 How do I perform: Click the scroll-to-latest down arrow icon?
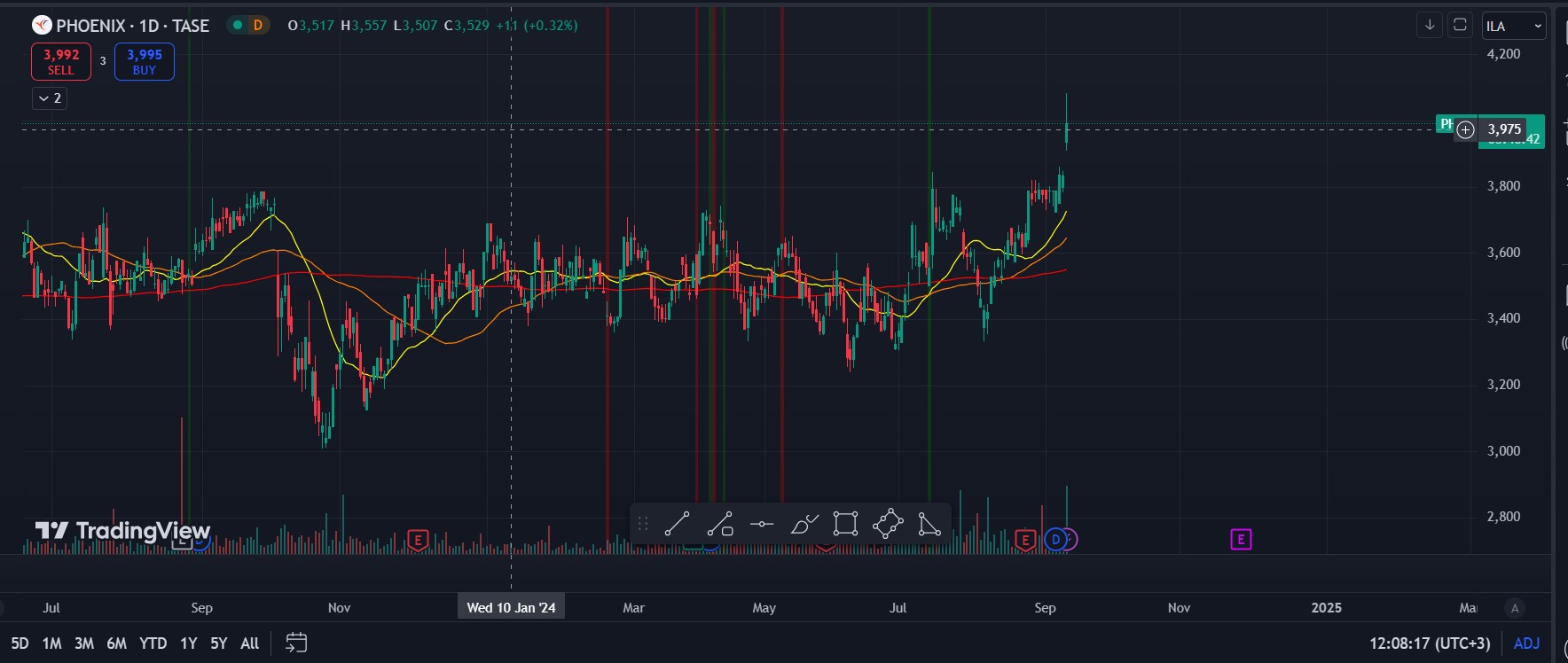(x=1430, y=25)
